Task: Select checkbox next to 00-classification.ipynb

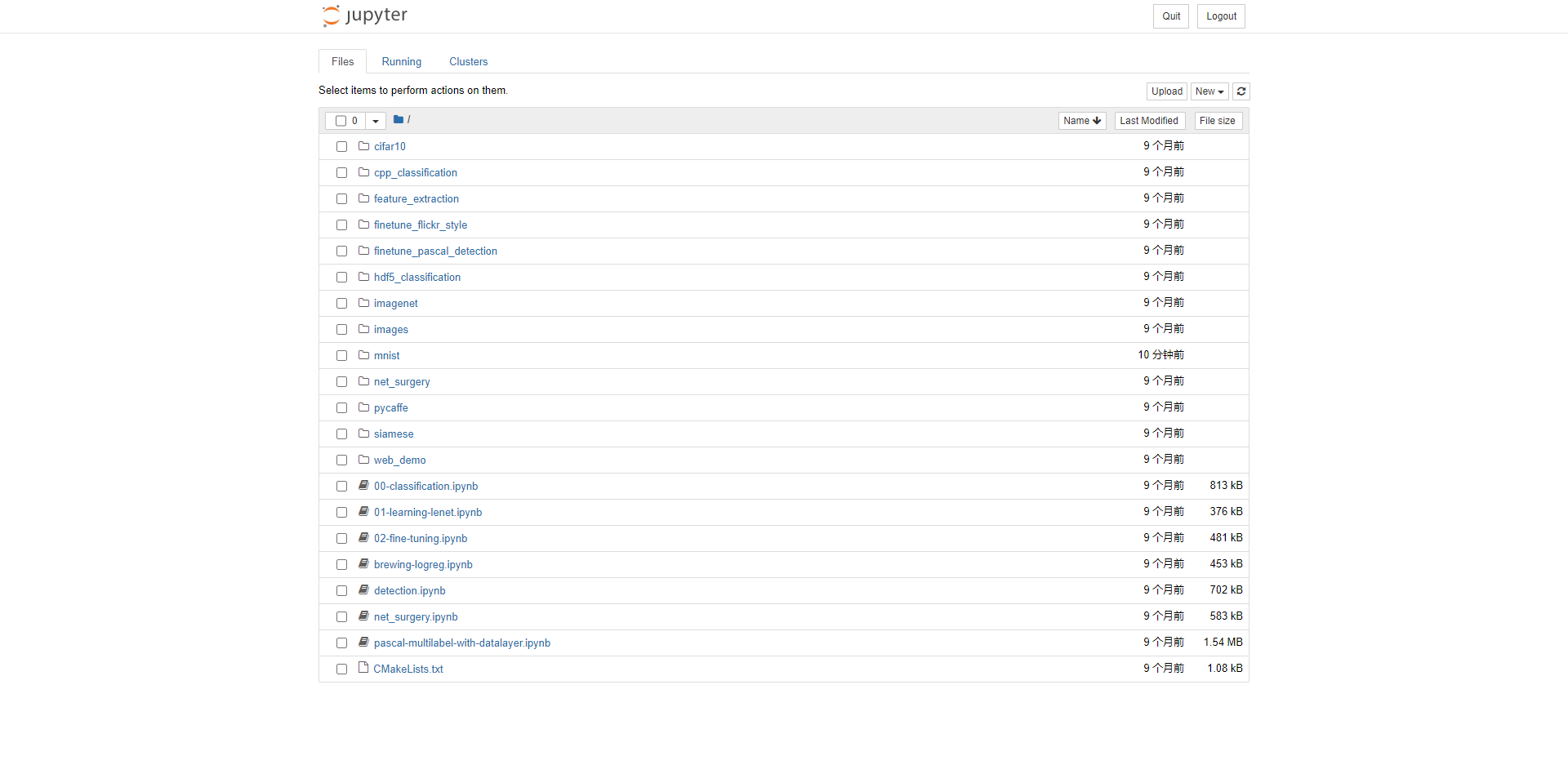Action: (341, 487)
